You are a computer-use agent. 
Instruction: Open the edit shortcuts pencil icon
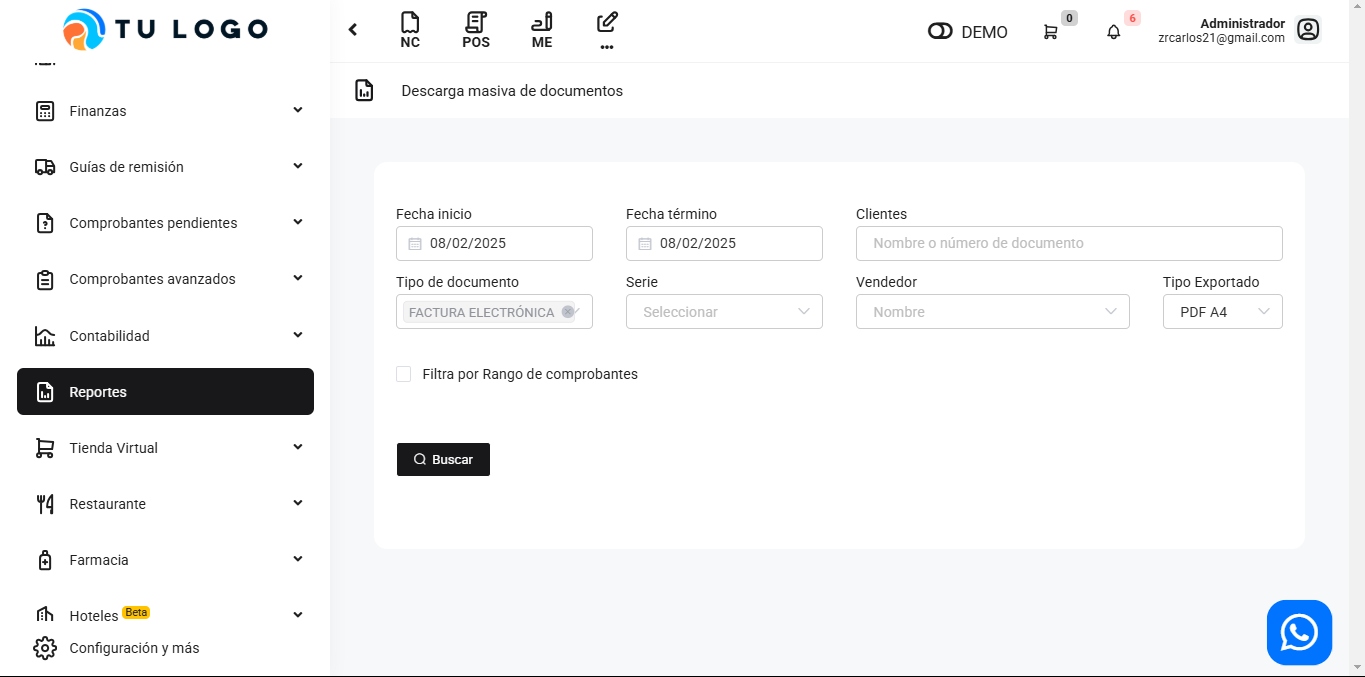[607, 30]
